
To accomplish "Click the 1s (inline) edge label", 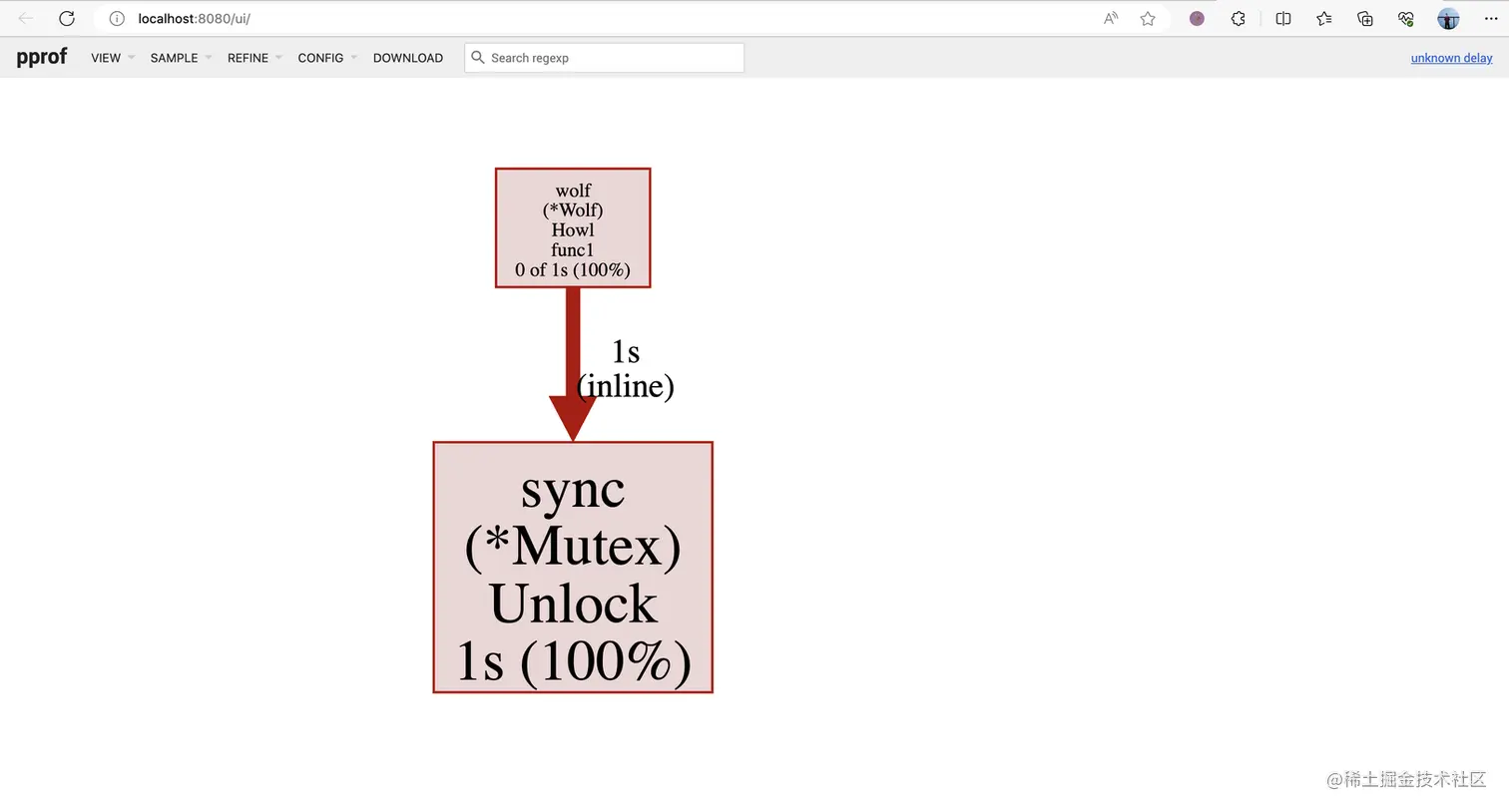I will point(626,369).
